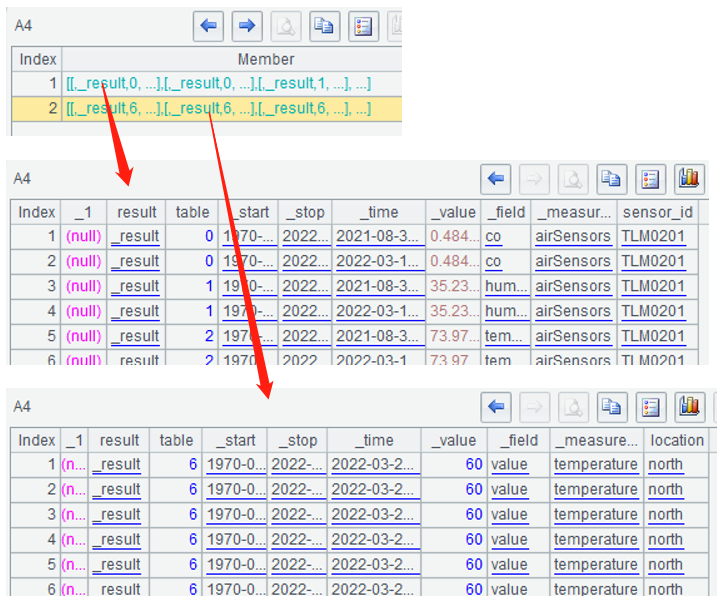Select highlighted Member row 2
The image size is (726, 607).
click(230, 109)
